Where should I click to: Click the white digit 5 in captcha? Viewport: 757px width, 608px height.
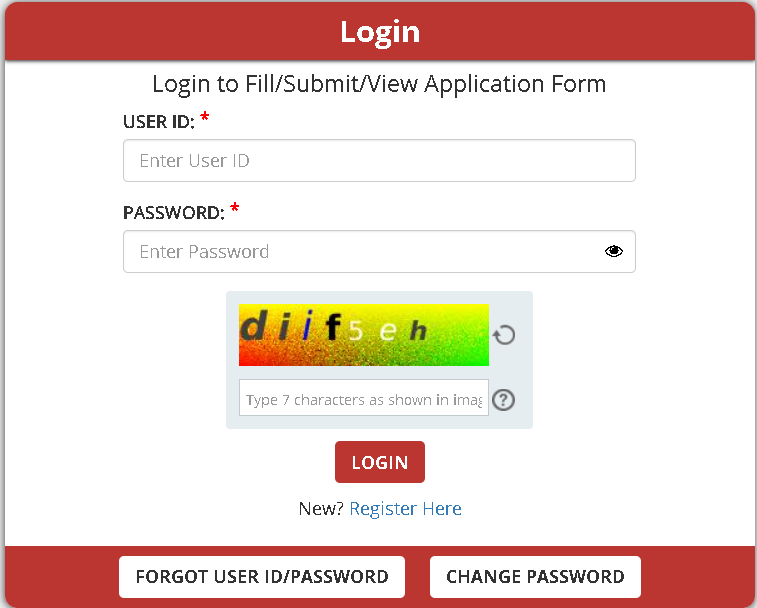(356, 331)
